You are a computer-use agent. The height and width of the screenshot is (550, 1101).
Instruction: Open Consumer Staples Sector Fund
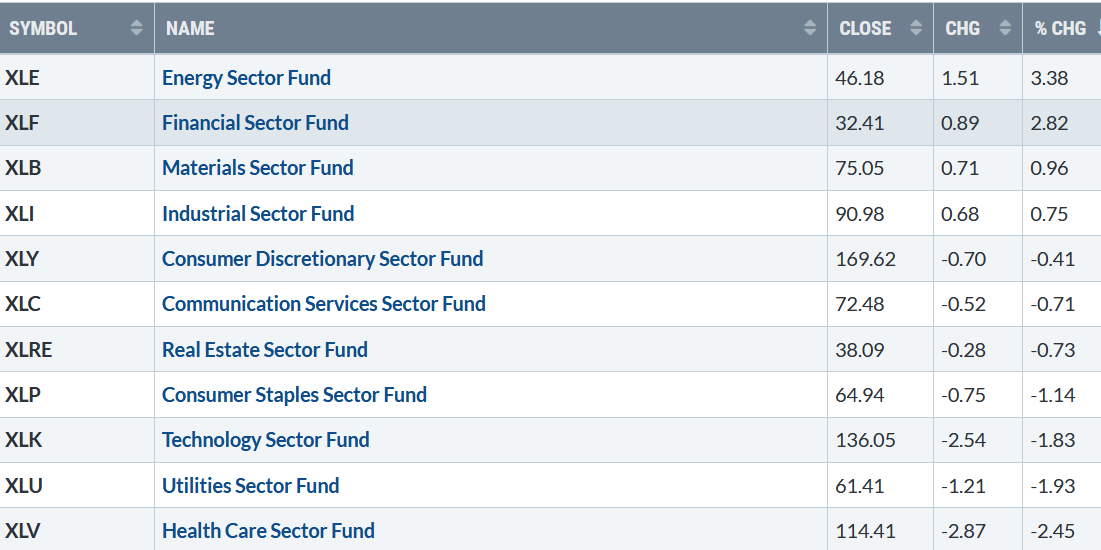[294, 395]
